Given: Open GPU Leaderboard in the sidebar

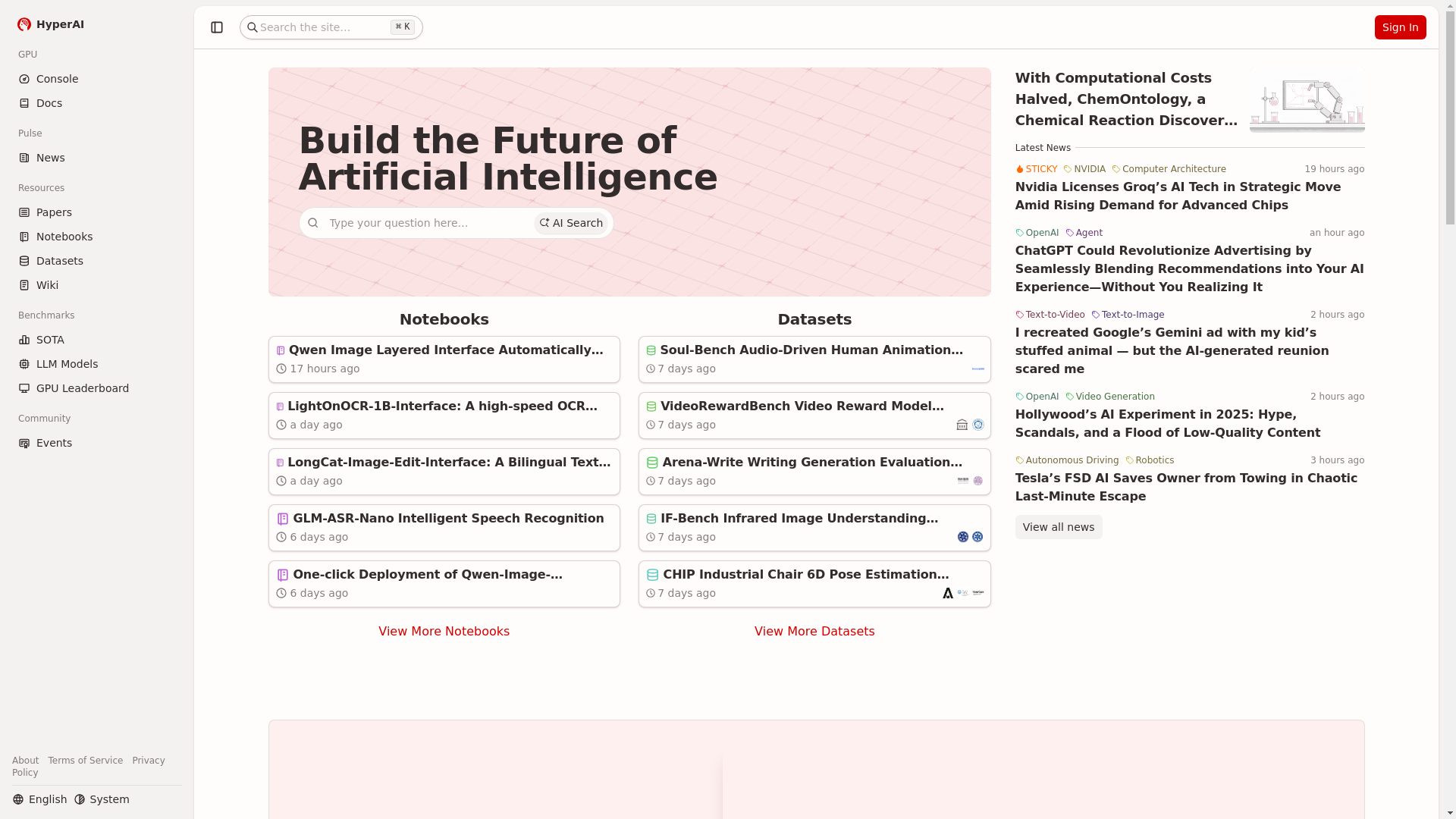Looking at the screenshot, I should (96, 388).
